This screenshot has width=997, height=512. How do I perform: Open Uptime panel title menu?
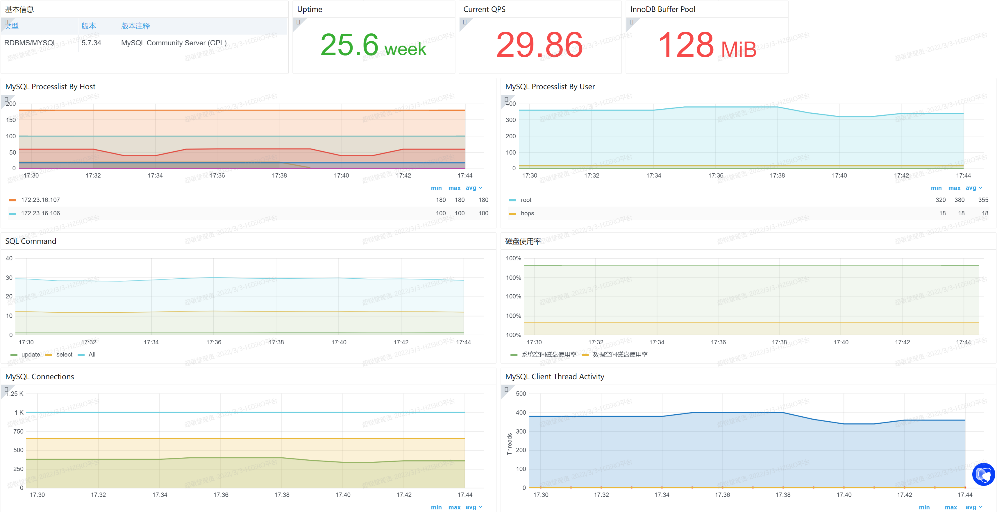pyautogui.click(x=310, y=9)
